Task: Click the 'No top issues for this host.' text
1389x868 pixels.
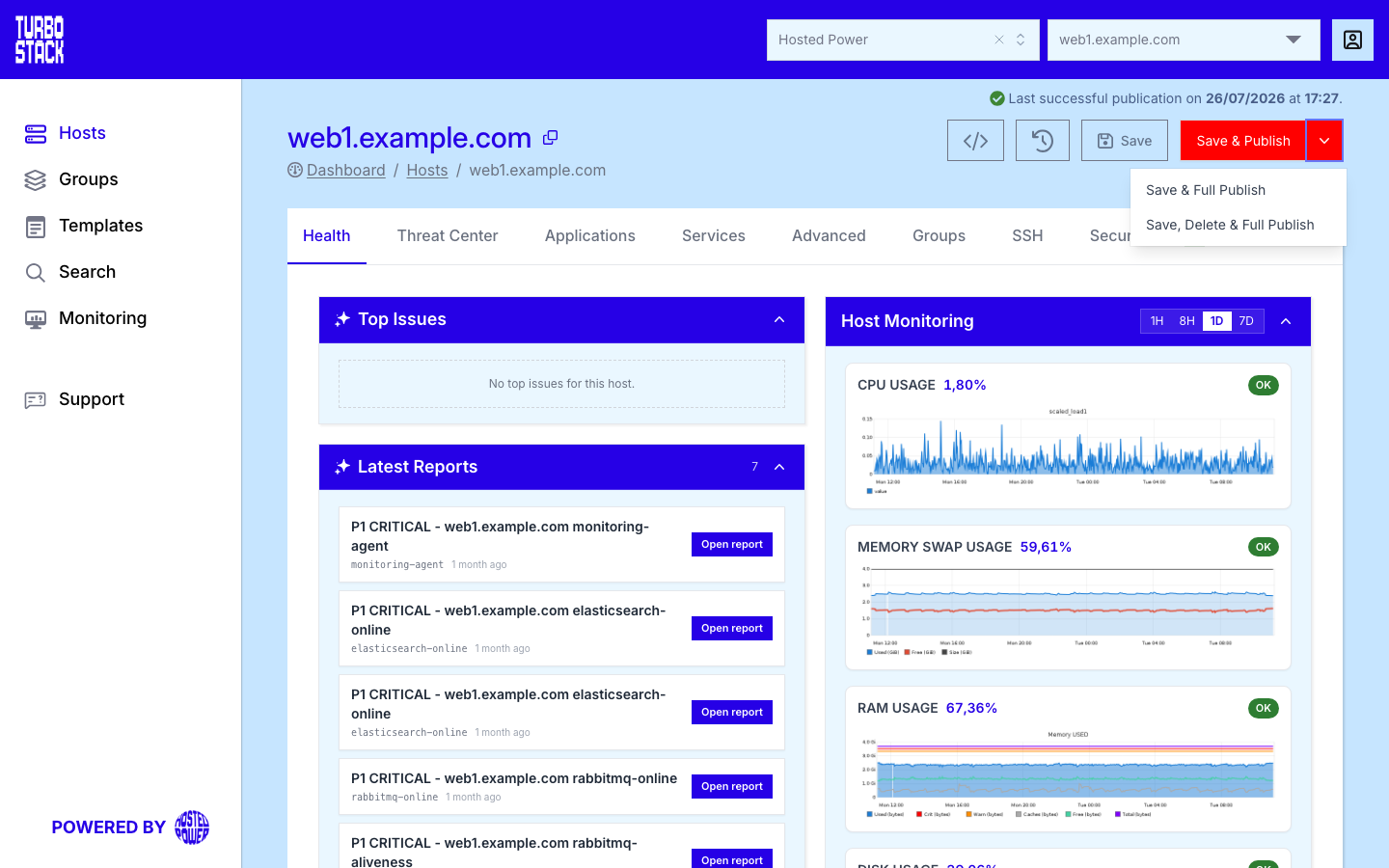Action: click(x=561, y=384)
